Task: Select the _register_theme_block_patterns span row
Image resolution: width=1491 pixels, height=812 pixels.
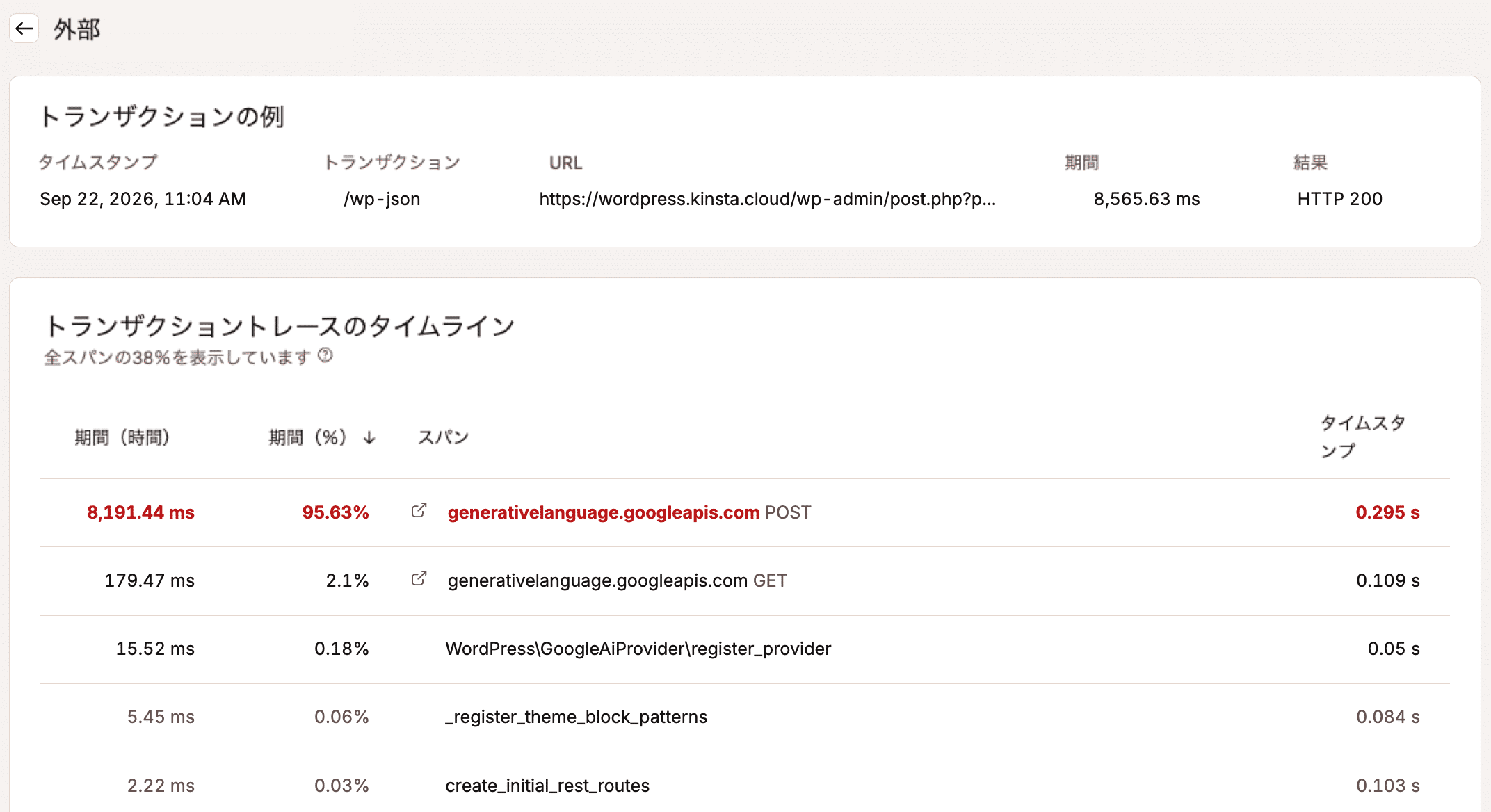Action: (x=745, y=717)
